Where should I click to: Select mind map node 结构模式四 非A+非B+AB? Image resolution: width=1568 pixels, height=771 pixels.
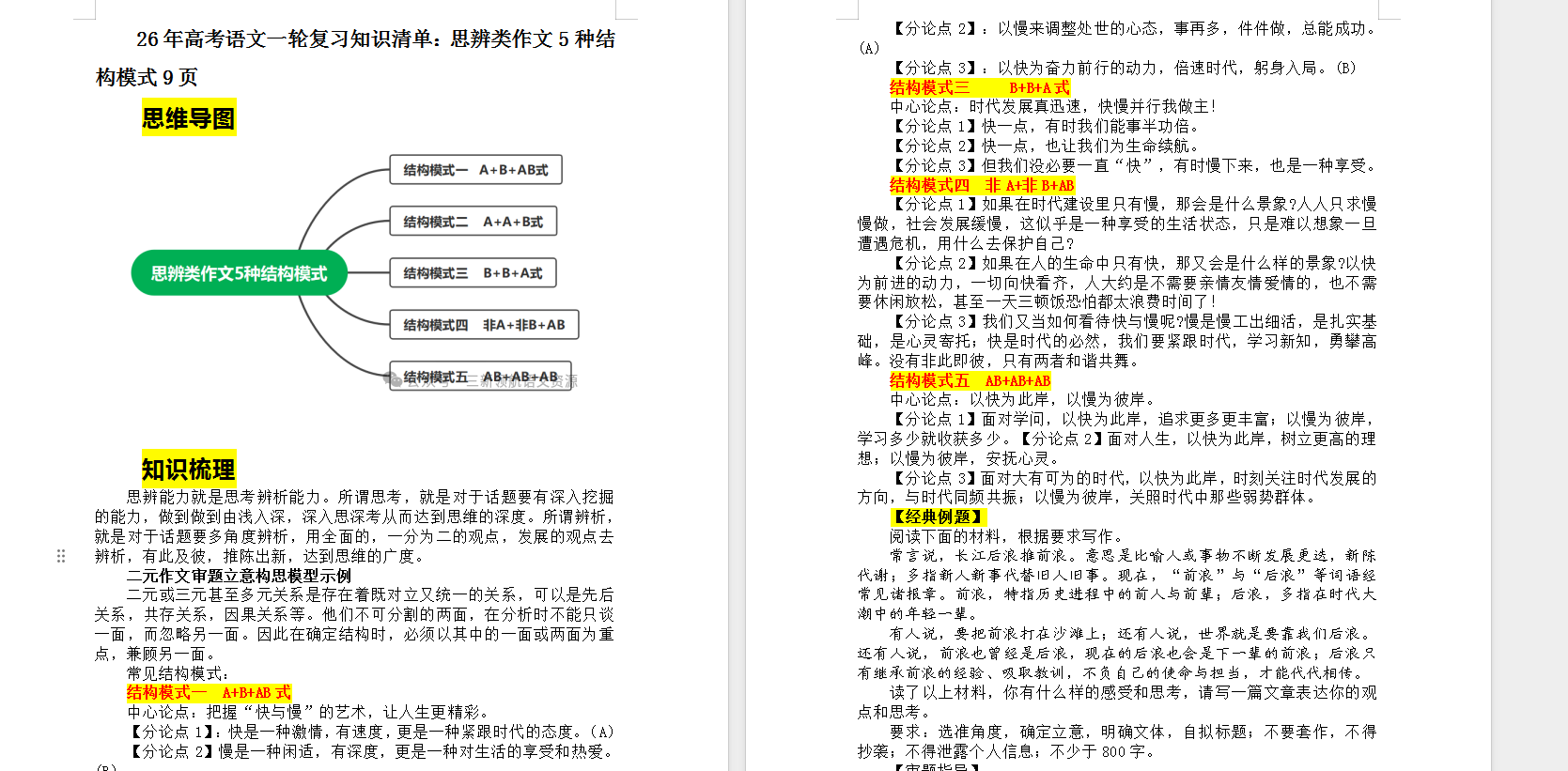483,325
